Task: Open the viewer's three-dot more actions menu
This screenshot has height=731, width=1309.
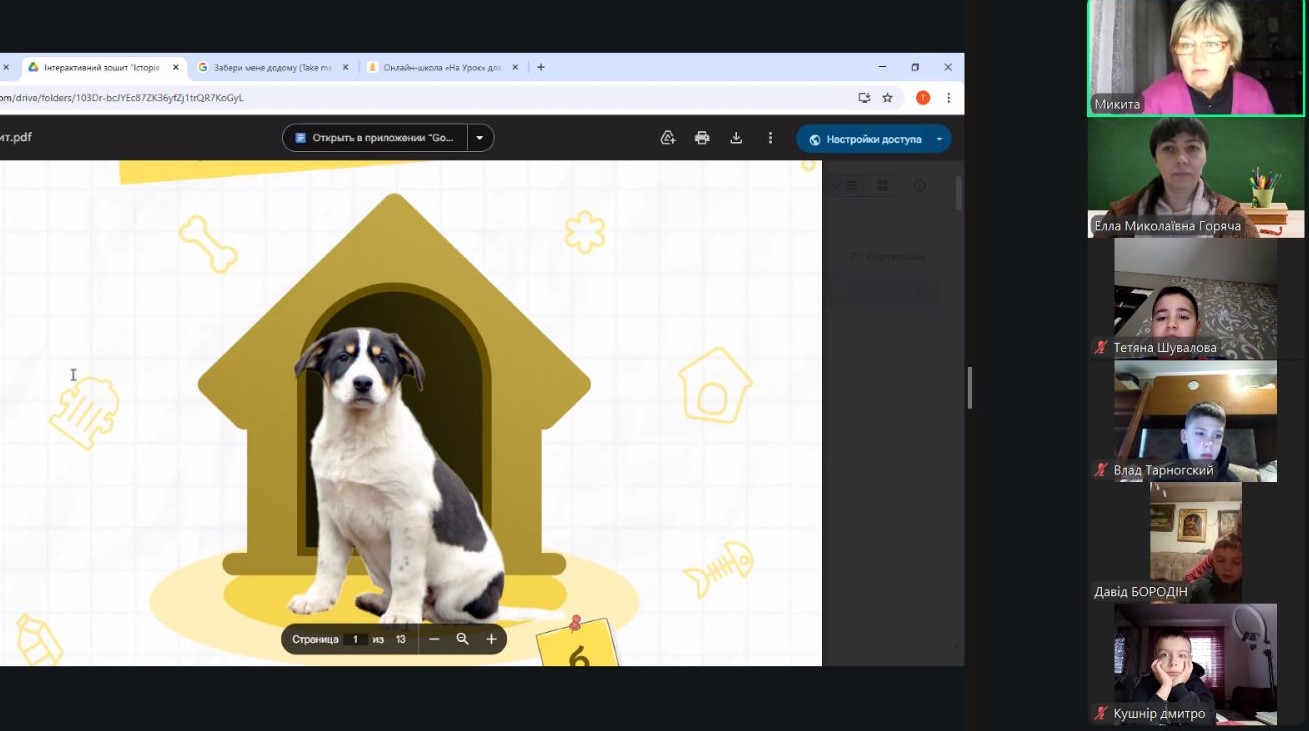Action: coord(770,138)
